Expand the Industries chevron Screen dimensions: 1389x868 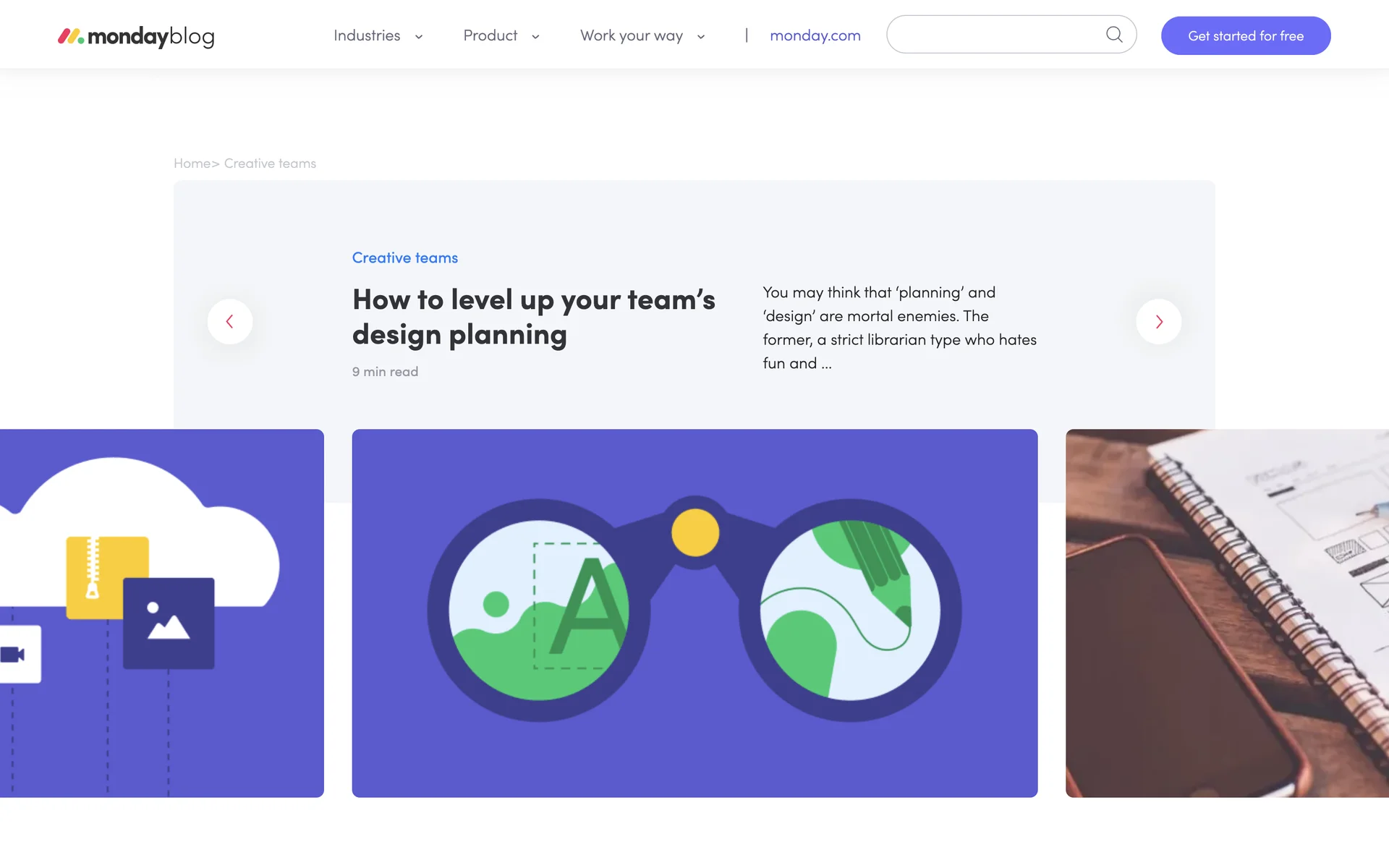coord(419,37)
